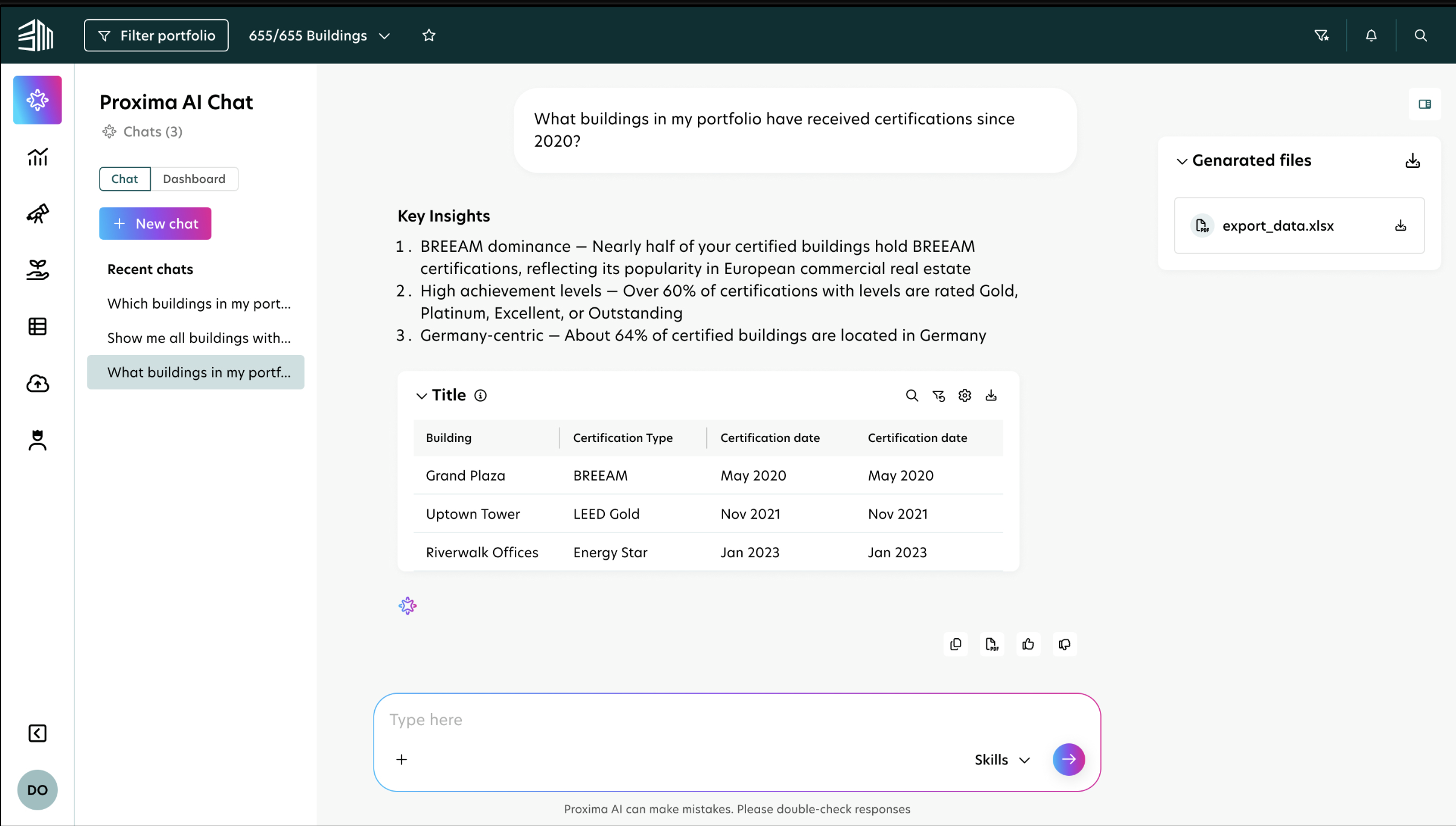The height and width of the screenshot is (826, 1456).
Task: Click the DO user avatar
Action: (x=37, y=790)
